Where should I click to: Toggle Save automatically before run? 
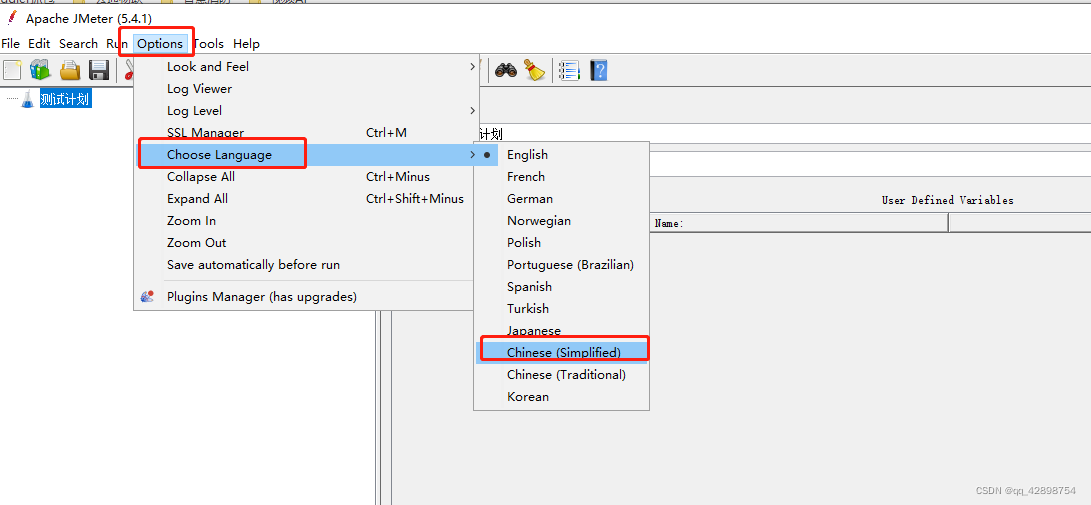pyautogui.click(x=306, y=265)
